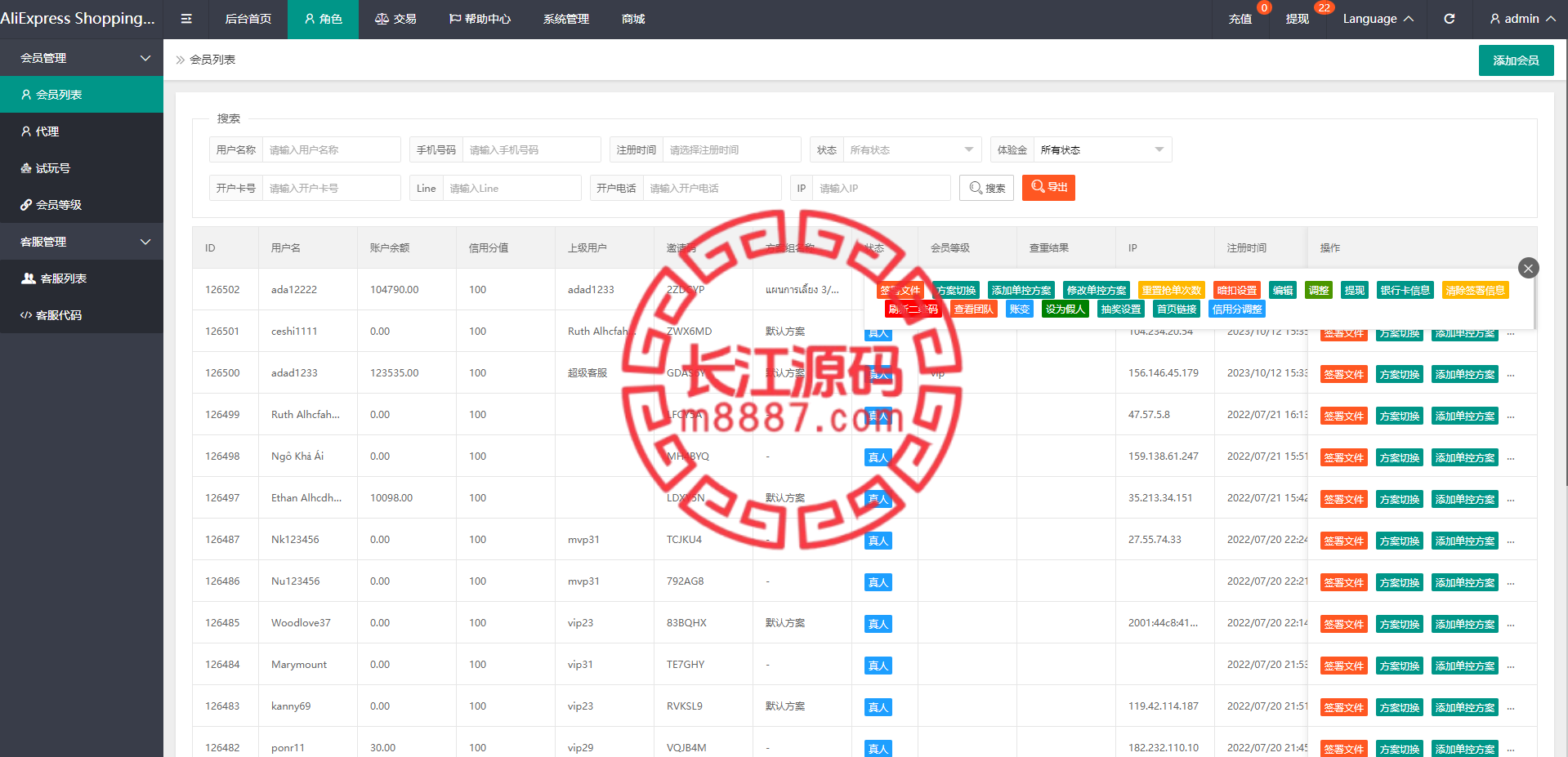Open the 充值 notifications in header
The width and height of the screenshot is (1568, 757).
[x=1240, y=19]
